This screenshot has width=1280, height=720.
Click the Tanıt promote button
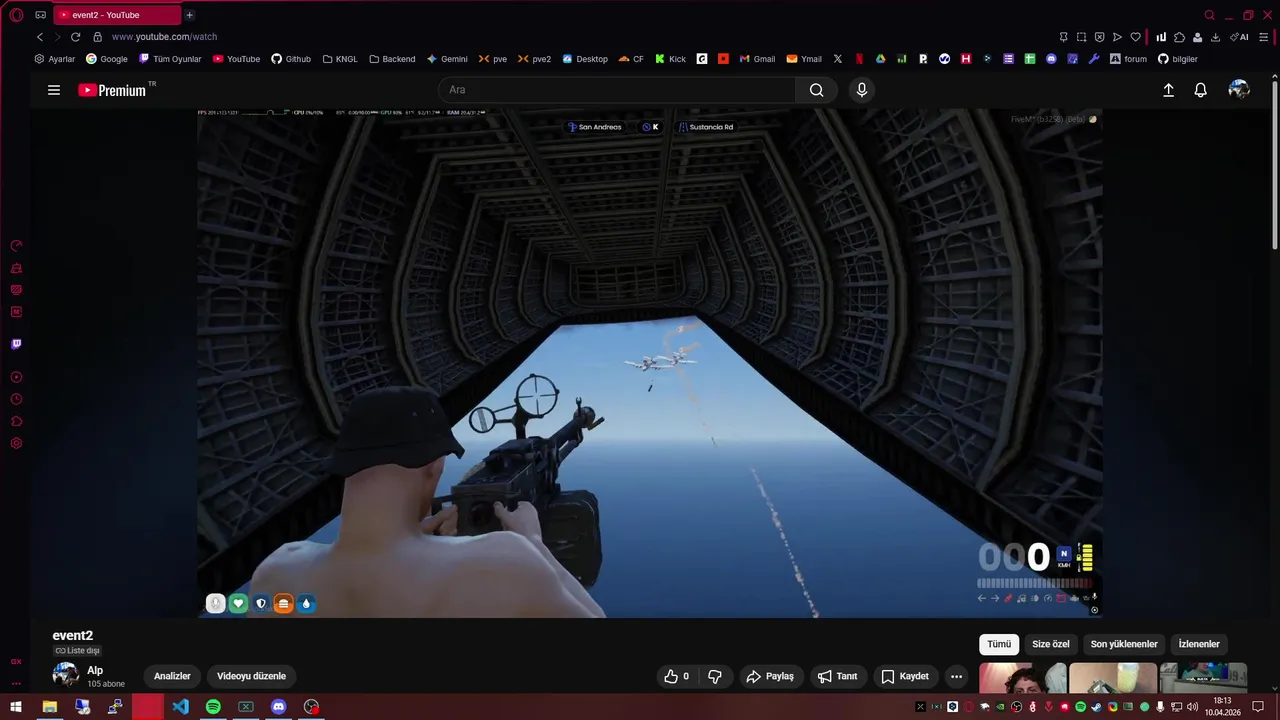point(838,676)
